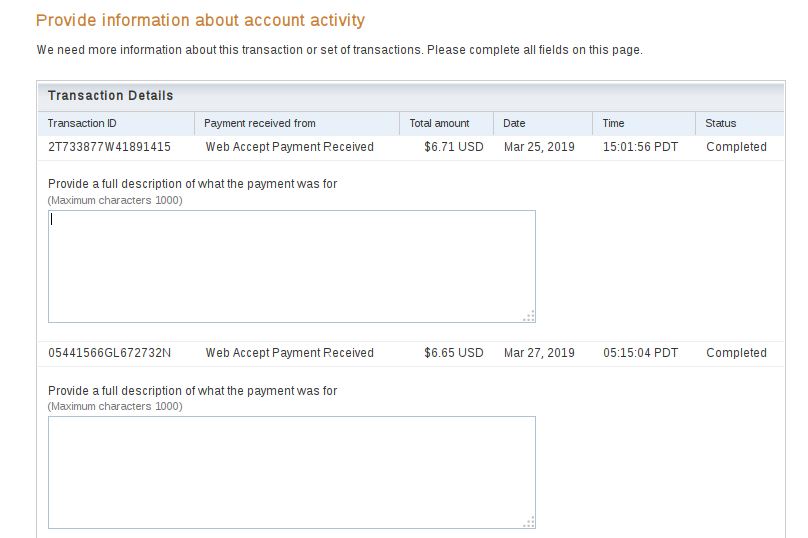Image resolution: width=808 pixels, height=538 pixels.
Task: Click the $6.65 USD amount
Action: pos(453,353)
